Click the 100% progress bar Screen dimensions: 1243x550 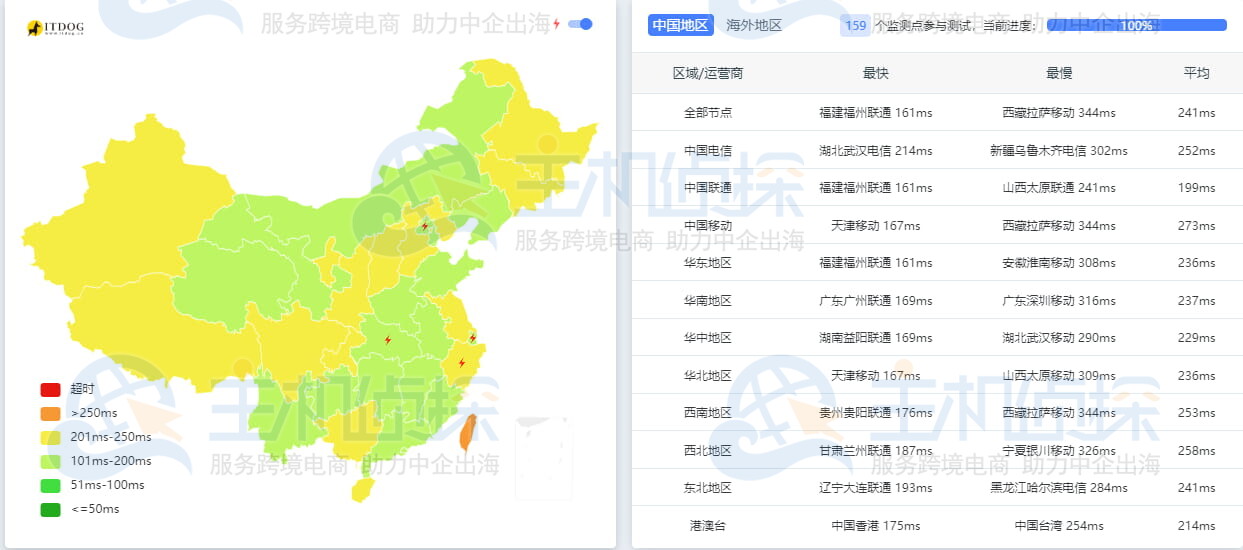coord(1136,26)
